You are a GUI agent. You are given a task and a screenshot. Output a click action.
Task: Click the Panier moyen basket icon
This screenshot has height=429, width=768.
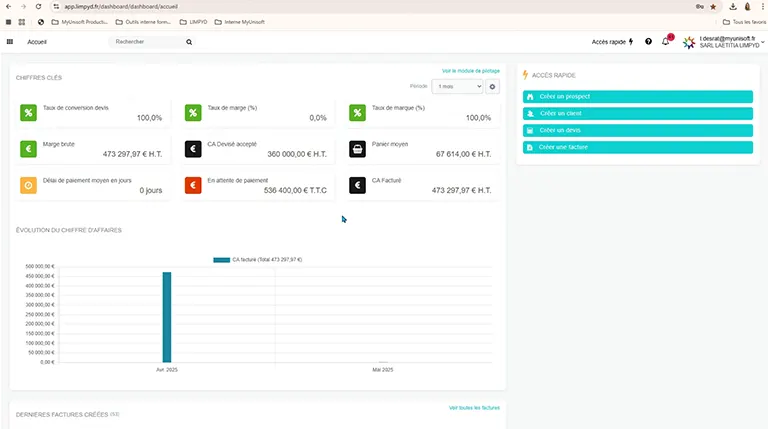(357, 149)
